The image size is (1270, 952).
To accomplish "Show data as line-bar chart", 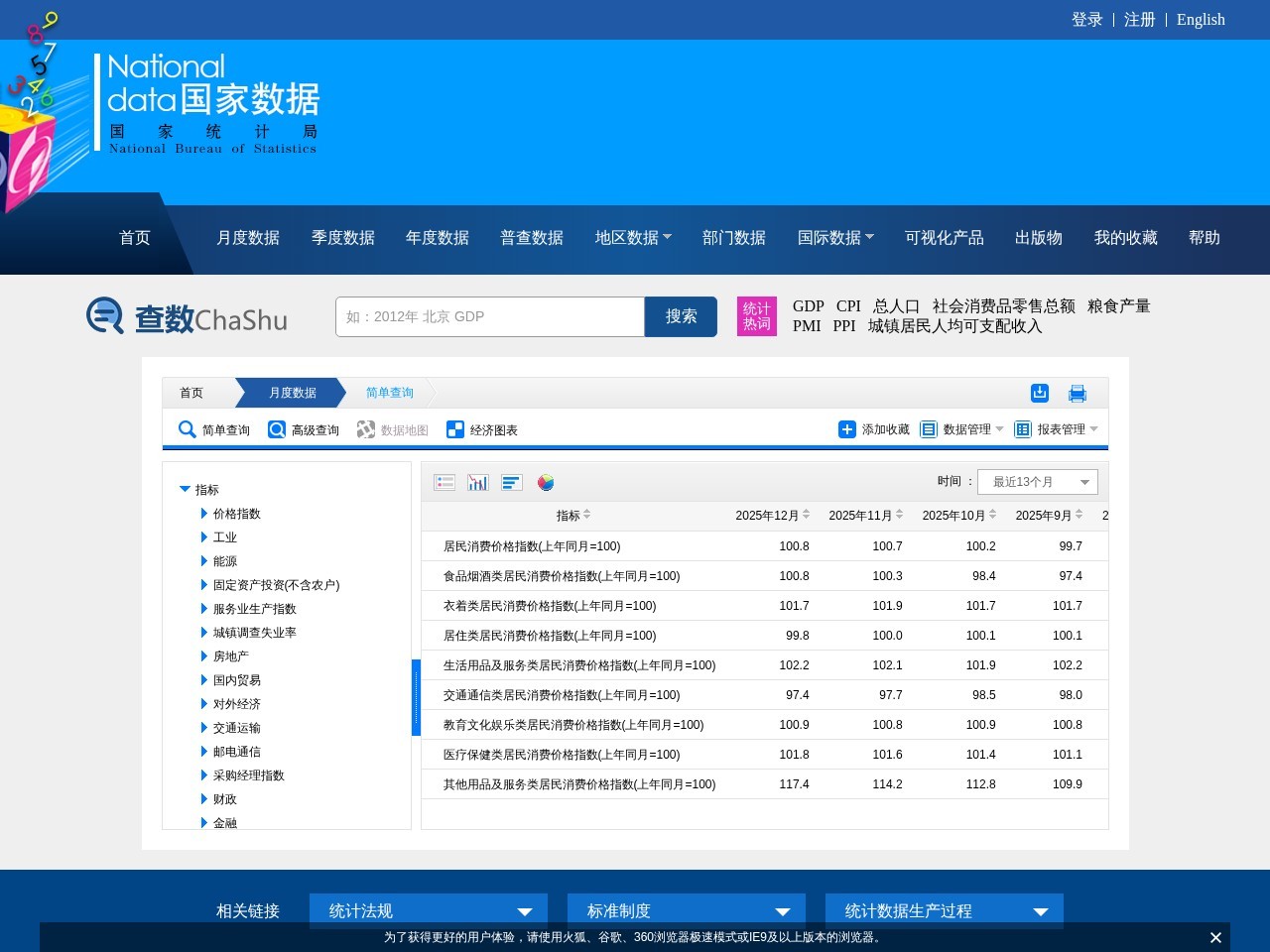I will pos(478,482).
